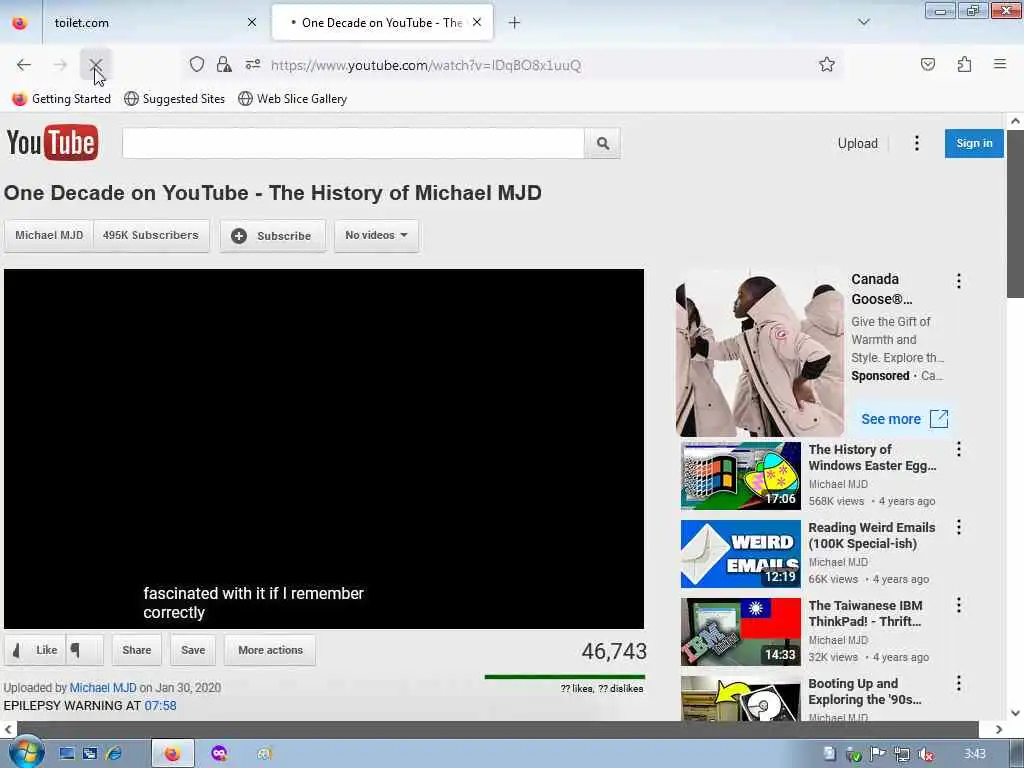
Task: Click the browser back arrow
Action: pos(24,65)
